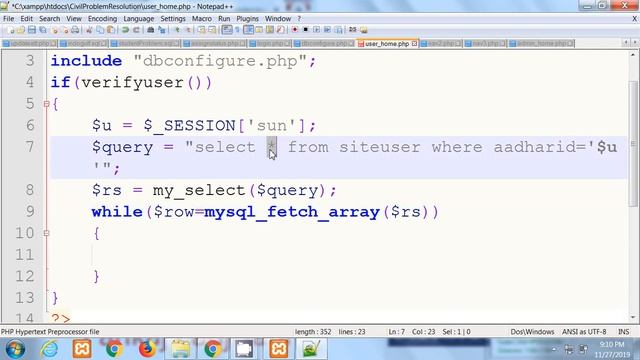Open Firefox from the taskbar
This screenshot has height=360, width=640.
147,349
